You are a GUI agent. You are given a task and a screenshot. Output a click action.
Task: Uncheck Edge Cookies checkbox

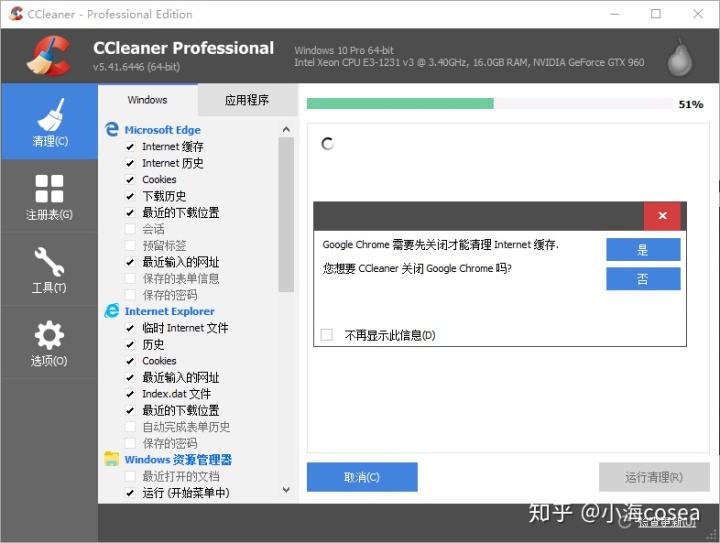130,179
